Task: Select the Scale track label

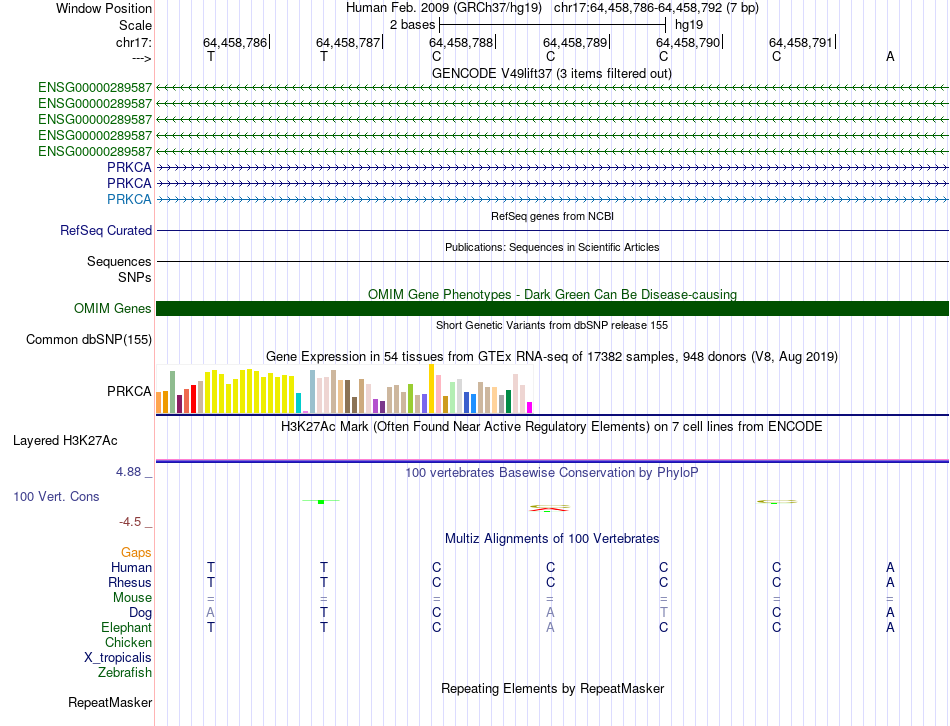Action: pyautogui.click(x=135, y=25)
